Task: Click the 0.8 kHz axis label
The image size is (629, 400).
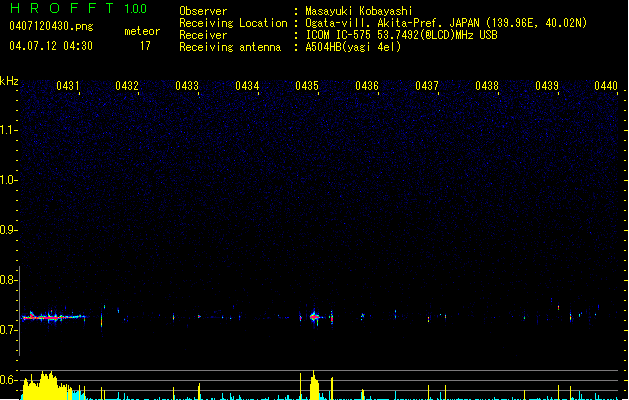Action: pyautogui.click(x=8, y=280)
